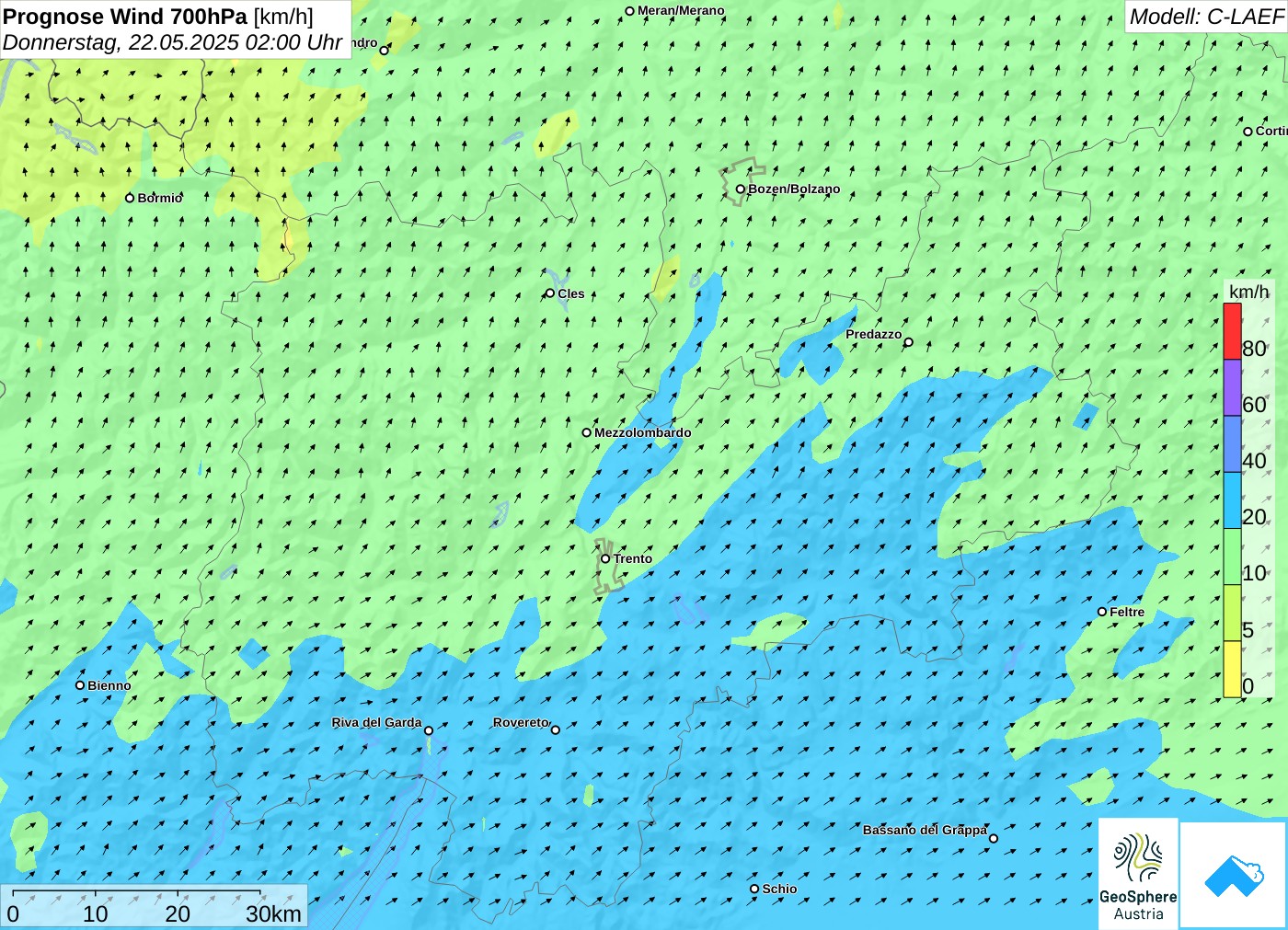Click the Bozen/Bolzano city marker
1288x930 pixels.
(x=741, y=189)
